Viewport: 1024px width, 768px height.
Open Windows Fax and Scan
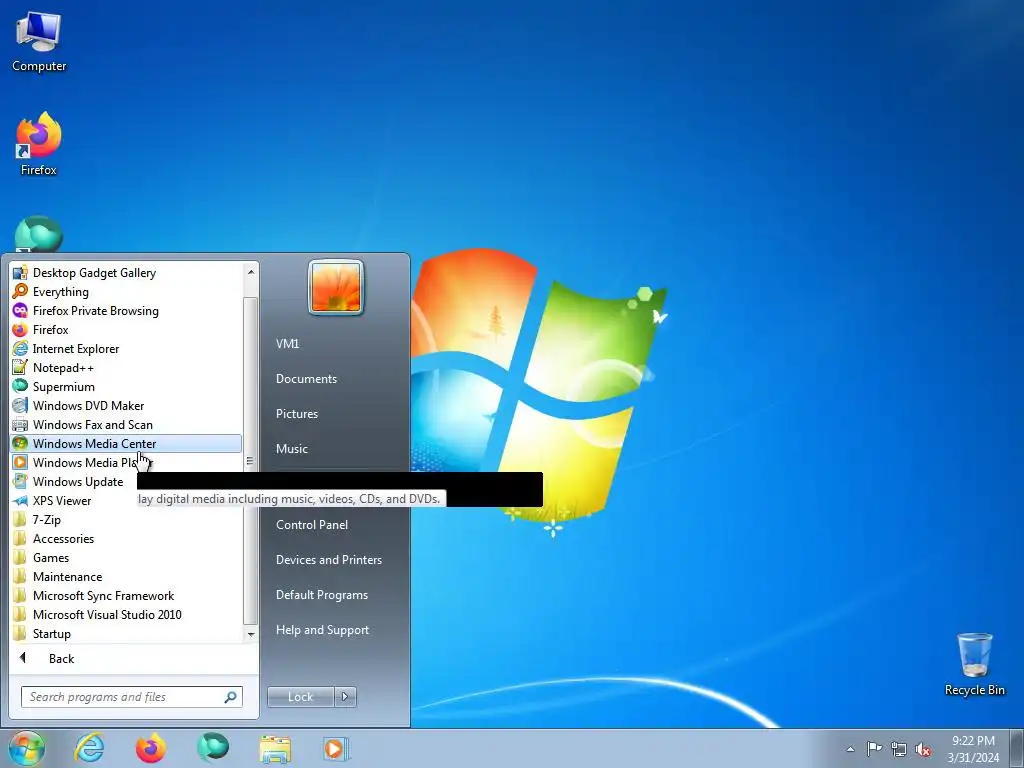[125, 424]
